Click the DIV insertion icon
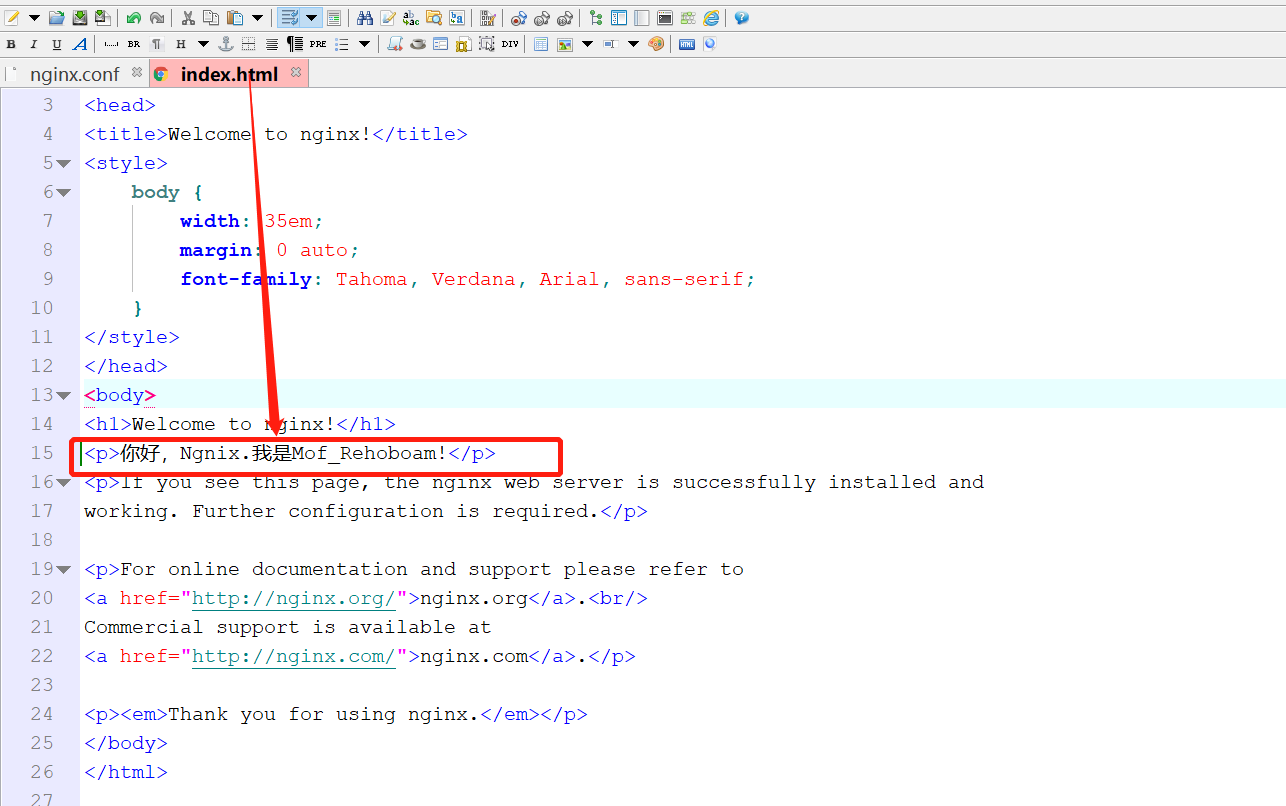 [x=511, y=44]
